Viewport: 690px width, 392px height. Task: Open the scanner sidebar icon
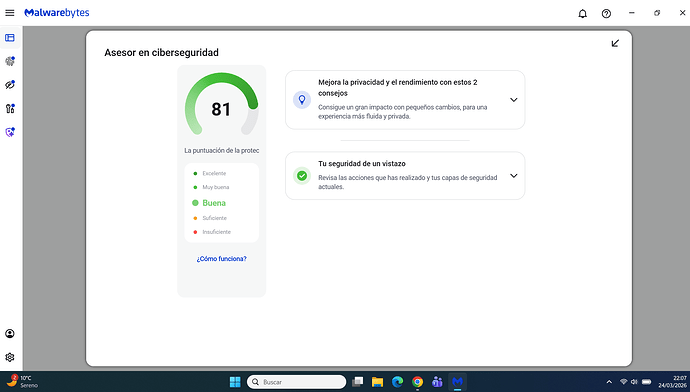coord(10,61)
